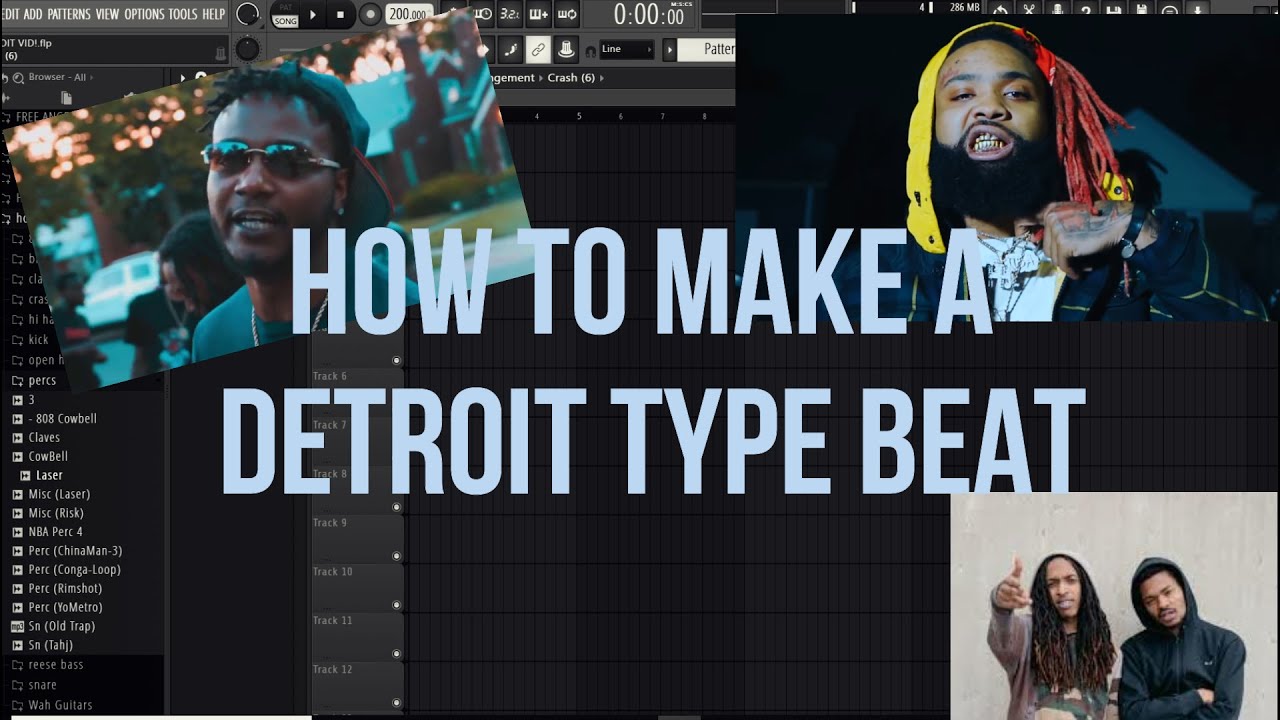Open the ADD menu
This screenshot has width=1280, height=720.
pos(33,14)
